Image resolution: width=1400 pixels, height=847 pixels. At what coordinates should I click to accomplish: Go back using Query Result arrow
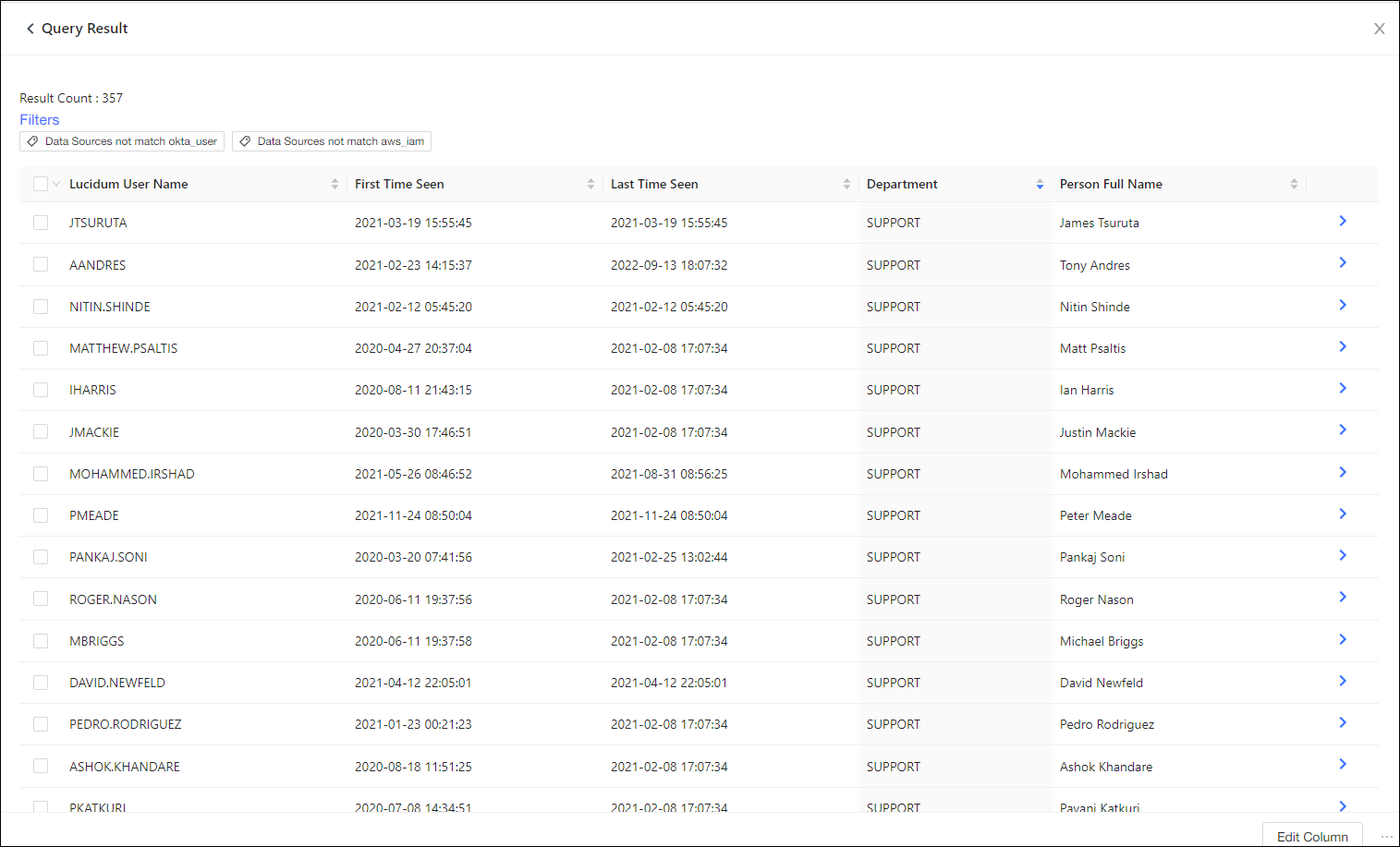30,29
